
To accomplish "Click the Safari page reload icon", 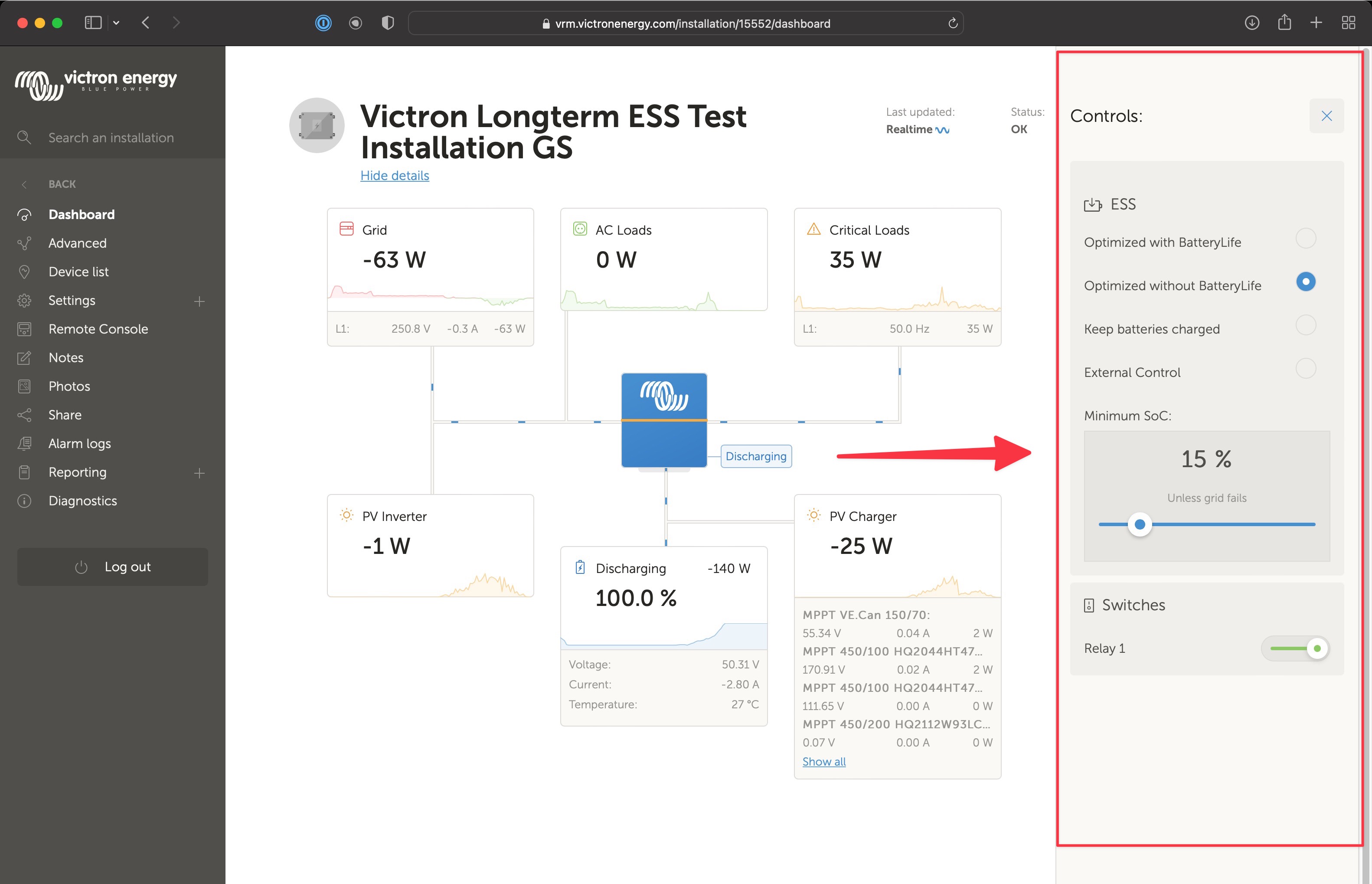I will 953,23.
